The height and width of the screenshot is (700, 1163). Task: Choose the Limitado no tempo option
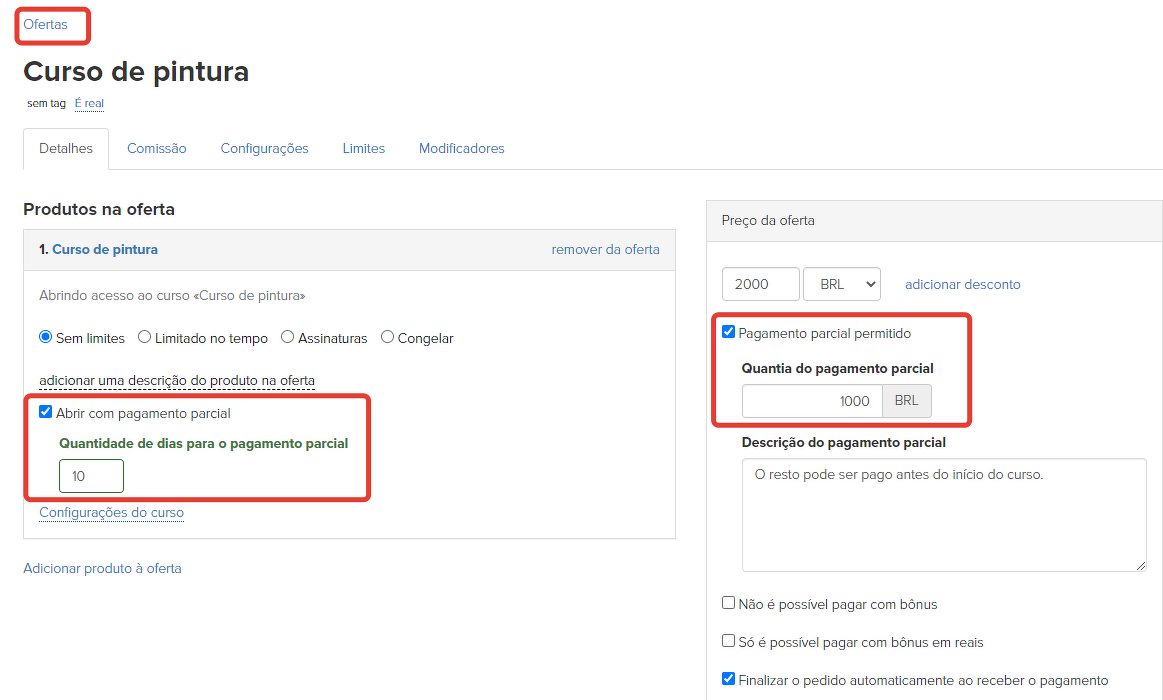coord(145,338)
